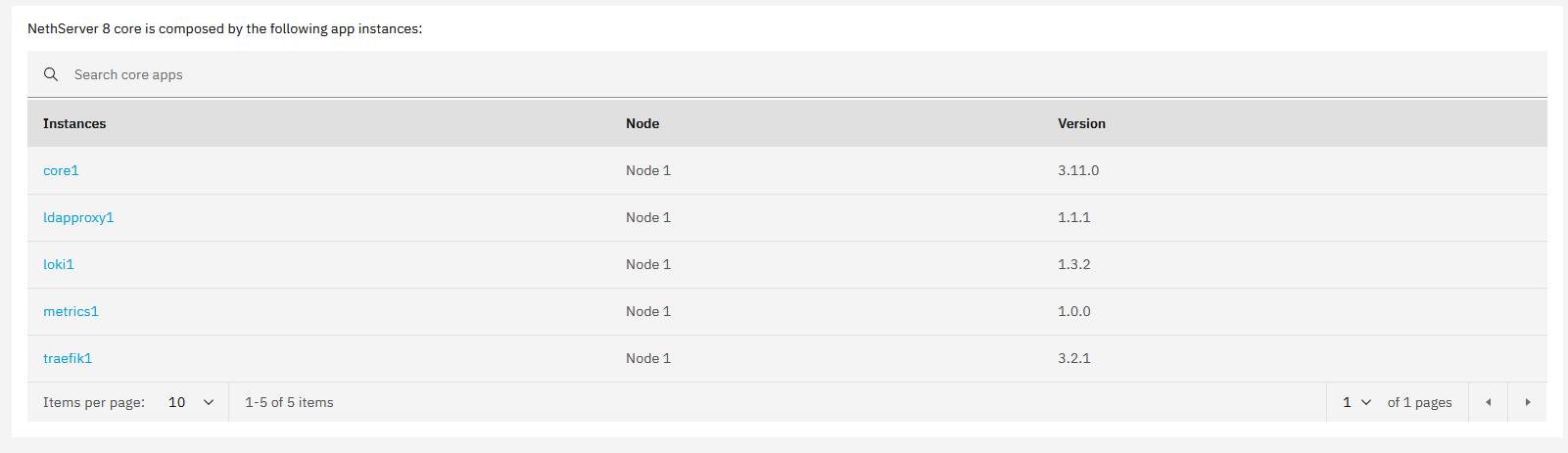
Task: Click version 1.0.0 in metrics1 row
Action: pos(1073,311)
